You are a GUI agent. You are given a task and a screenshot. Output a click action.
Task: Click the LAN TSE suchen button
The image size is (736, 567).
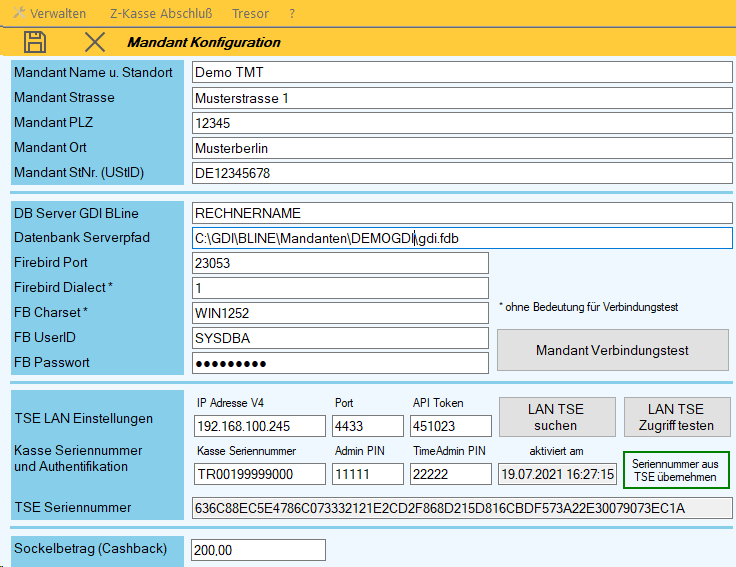click(557, 417)
